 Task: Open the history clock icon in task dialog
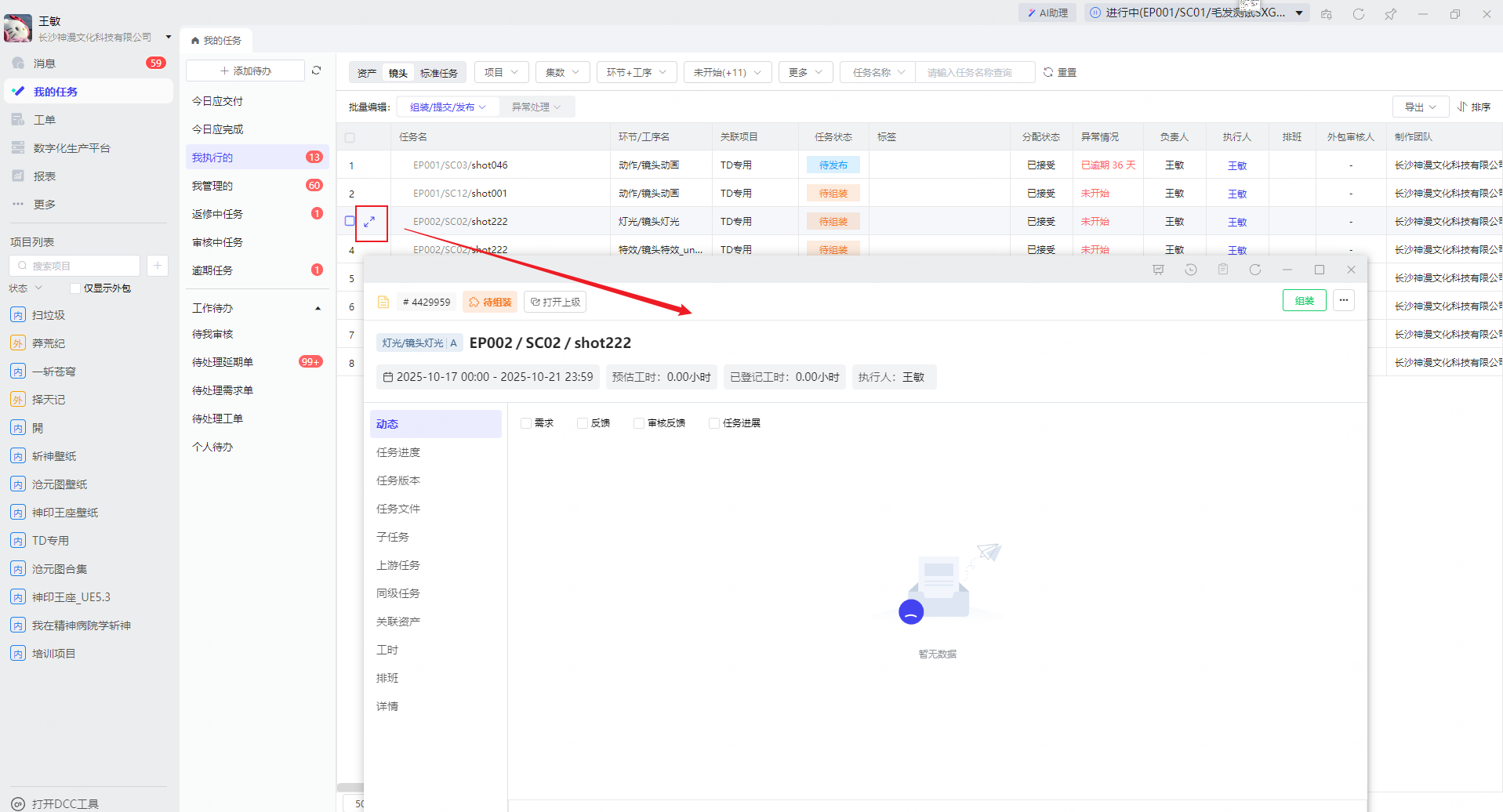[1190, 270]
